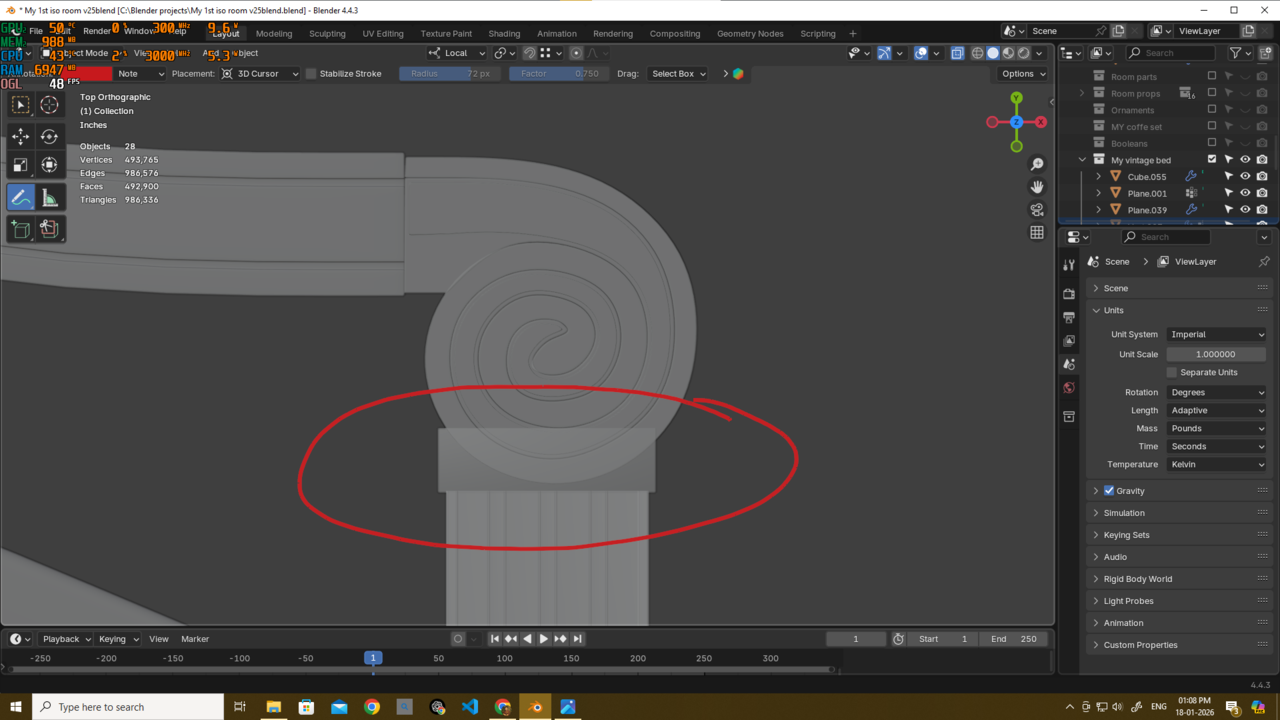Open the Geometry Nodes workspace tab
This screenshot has width=1280, height=720.
pyautogui.click(x=750, y=33)
